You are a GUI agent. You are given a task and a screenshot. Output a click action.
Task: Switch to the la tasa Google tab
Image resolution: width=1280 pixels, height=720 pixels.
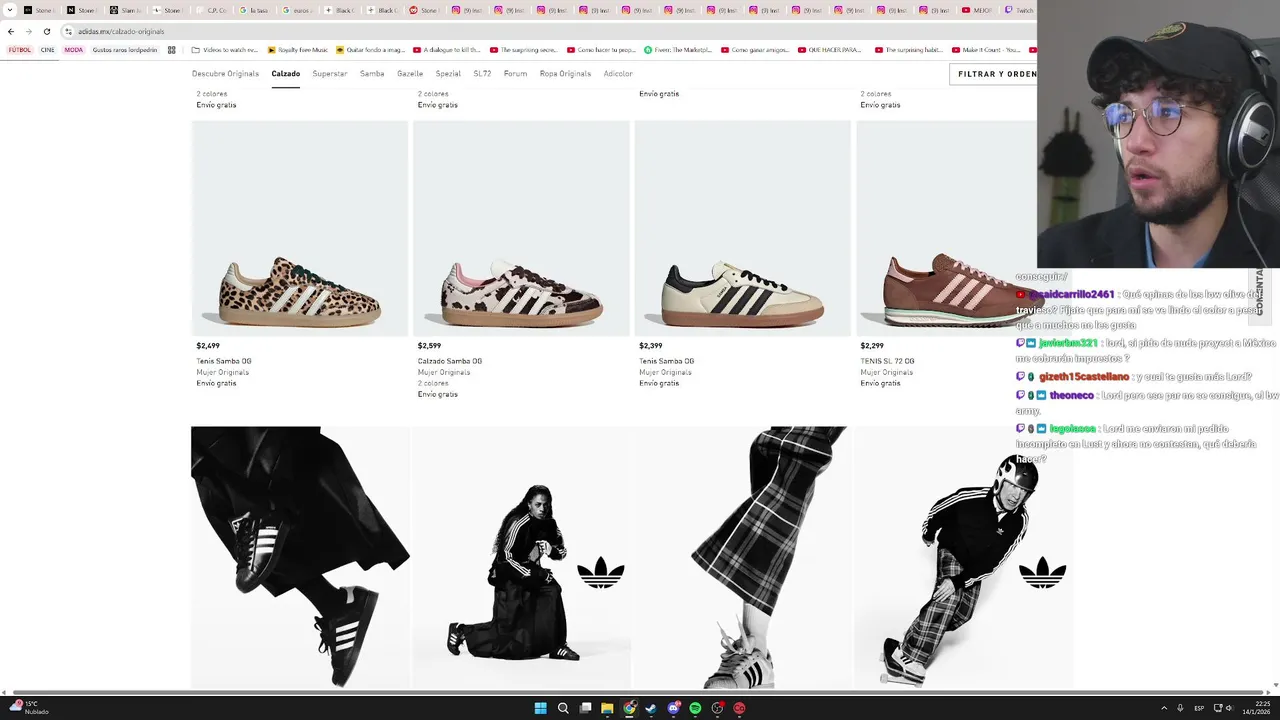tap(255, 10)
